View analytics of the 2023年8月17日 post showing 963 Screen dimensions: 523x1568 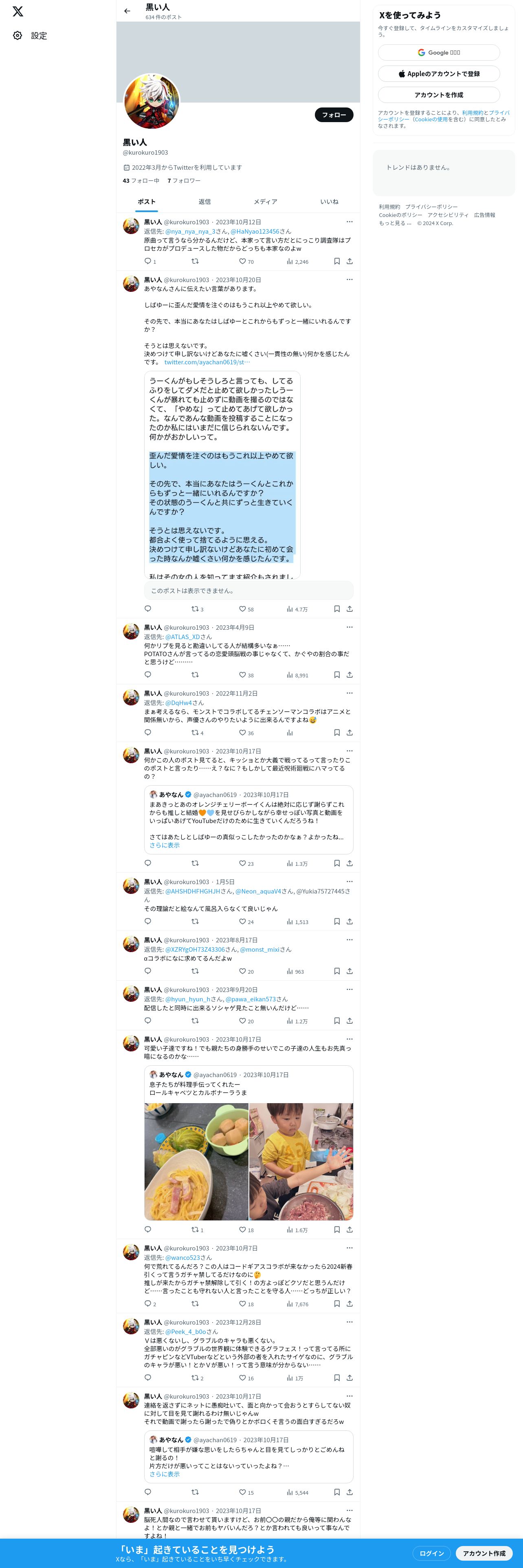point(295,971)
